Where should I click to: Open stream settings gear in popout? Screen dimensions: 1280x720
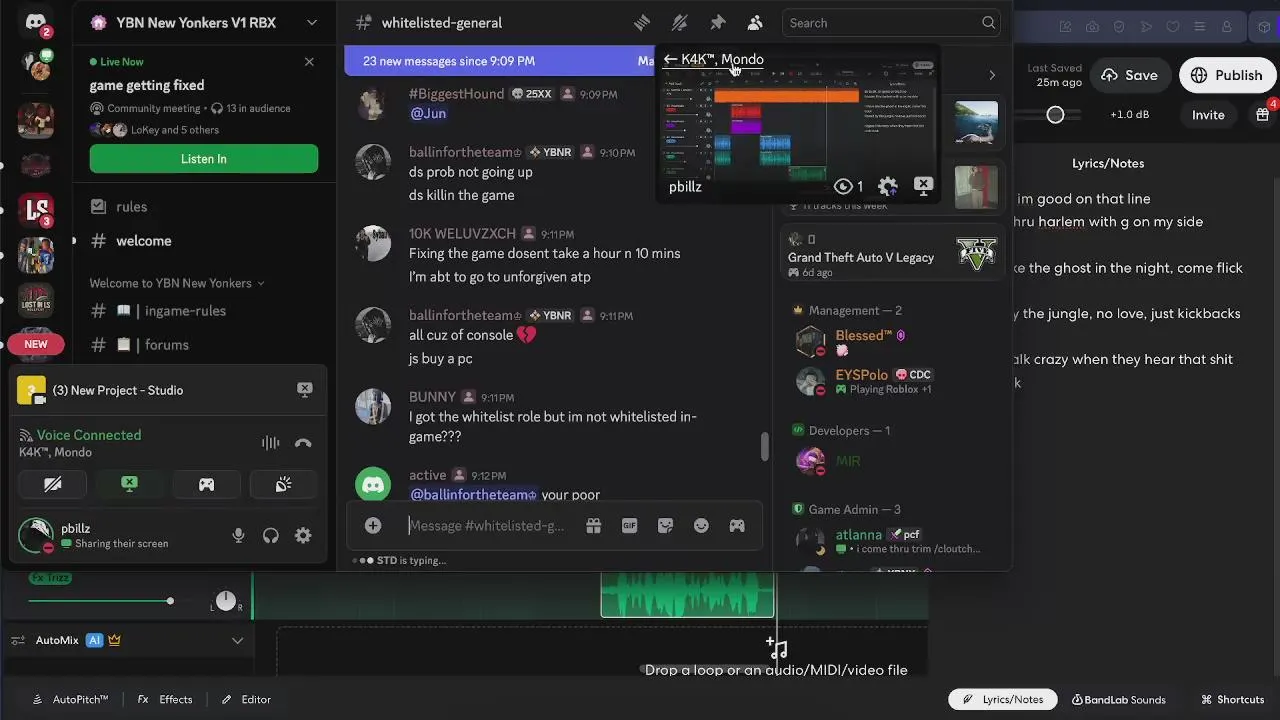887,186
